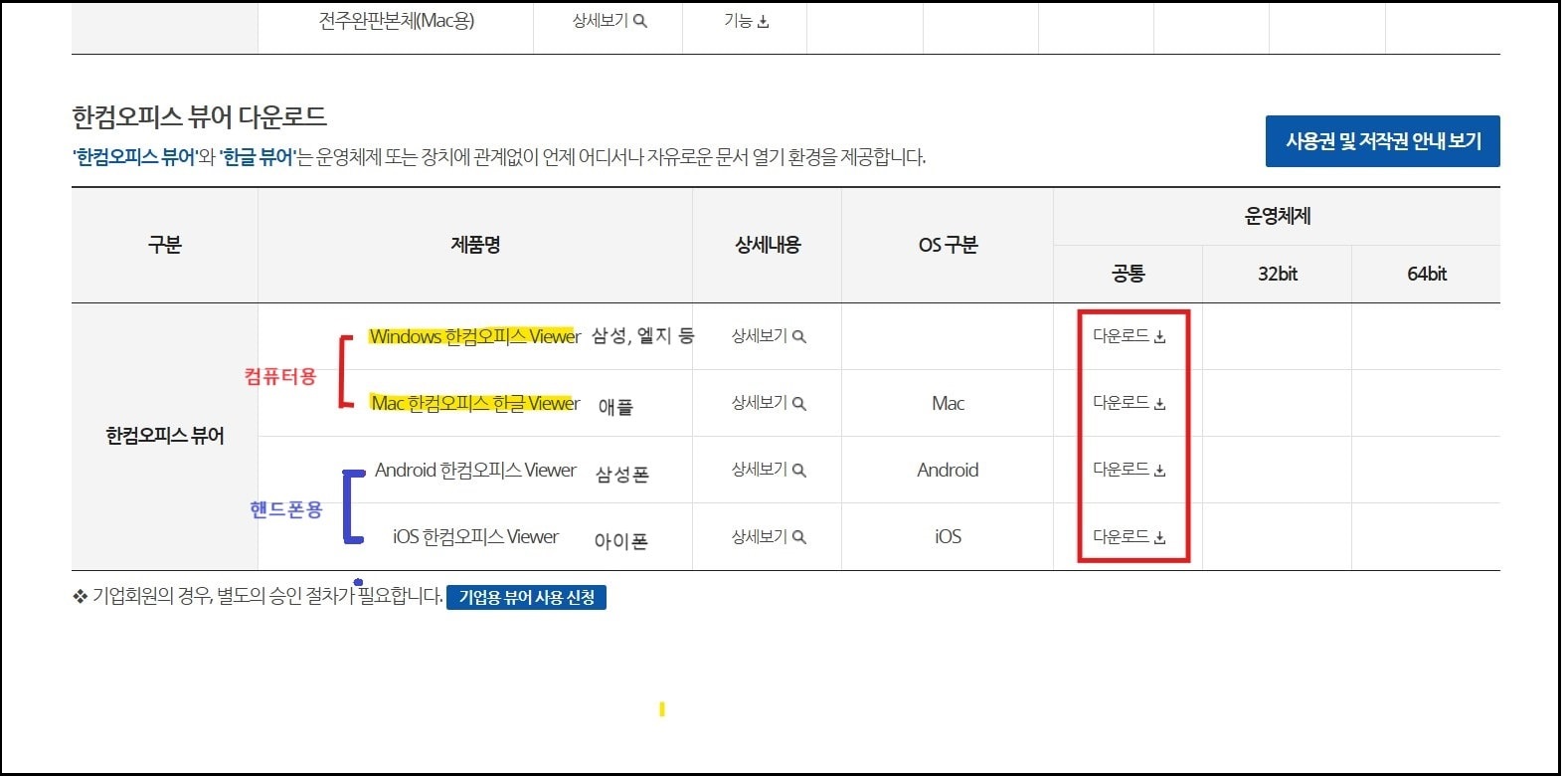The image size is (1568, 776).
Task: Click the OS 구분 column header
Action: [948, 245]
